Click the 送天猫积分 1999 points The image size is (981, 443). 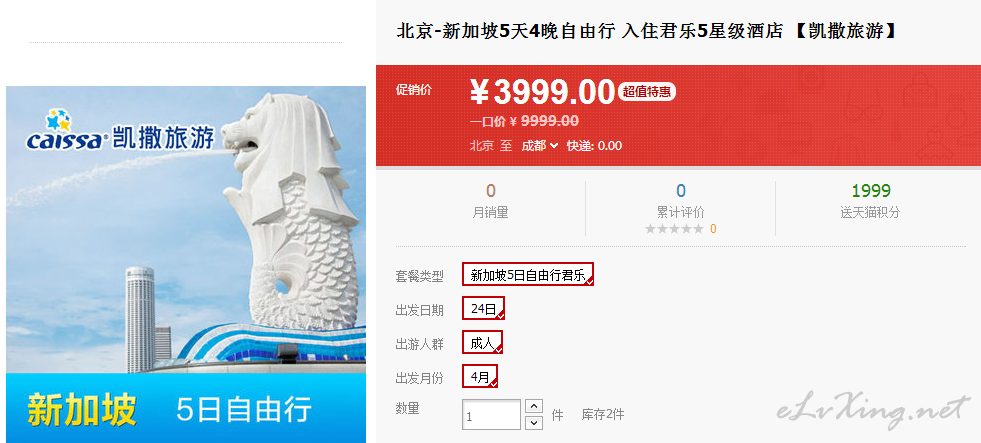point(870,201)
